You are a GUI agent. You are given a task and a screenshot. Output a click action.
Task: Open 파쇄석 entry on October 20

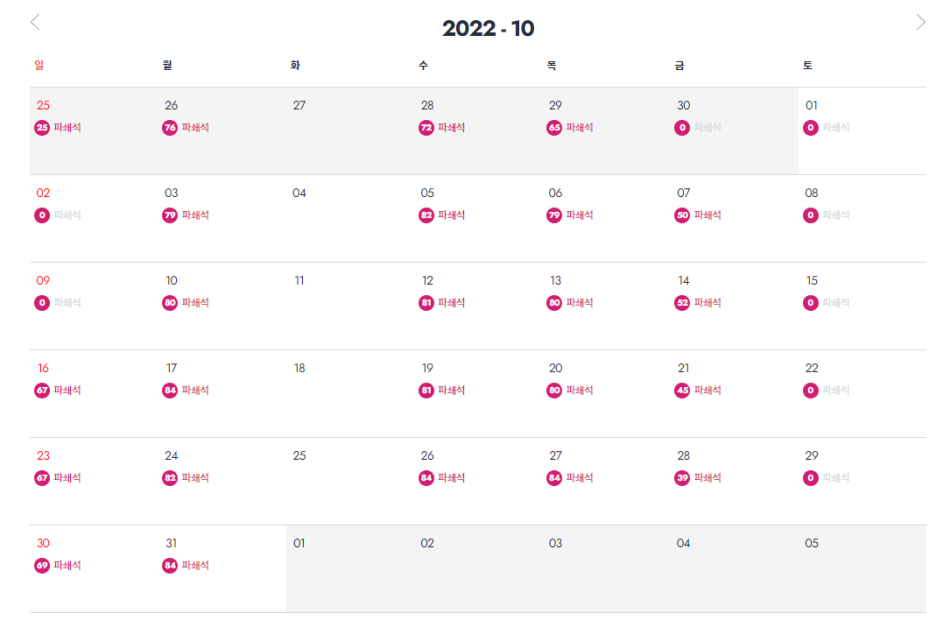point(580,390)
